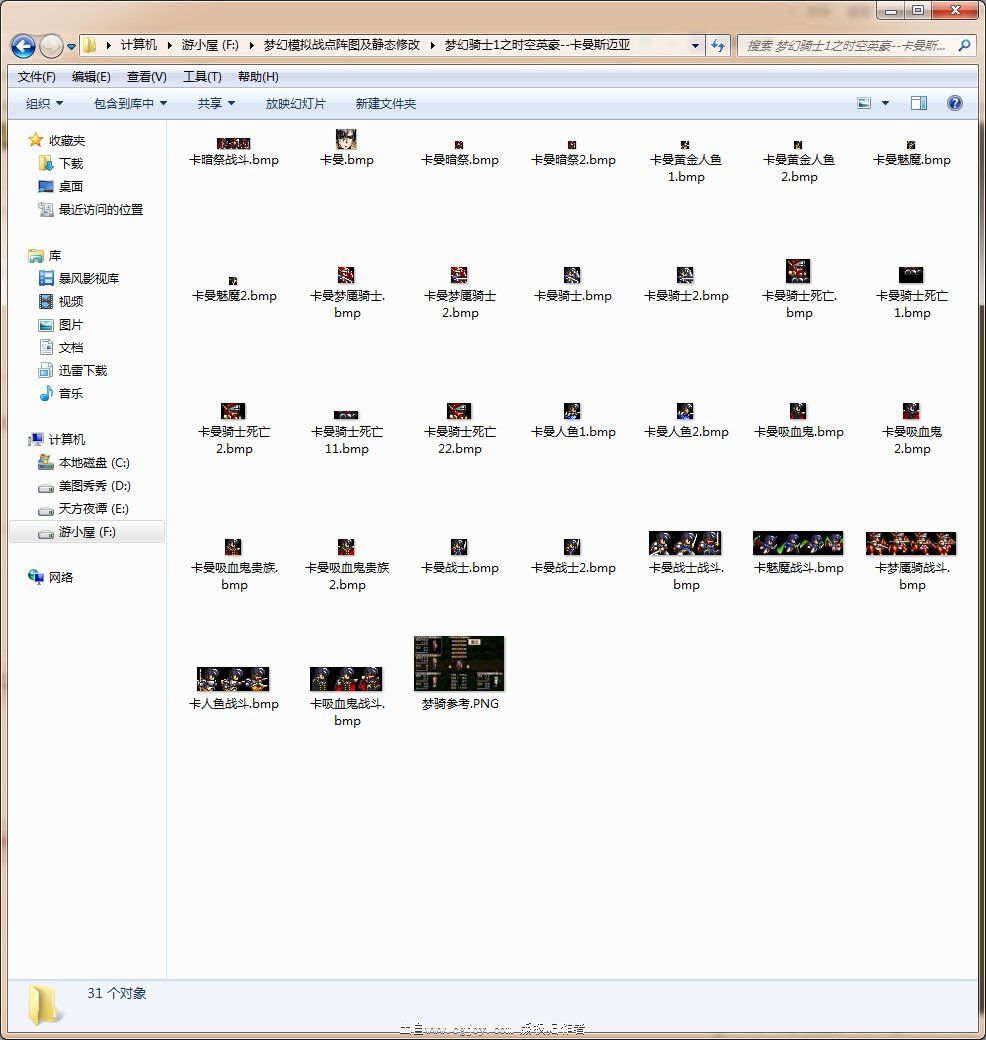Open the recent pages dropdown arrow
Screen dimensions: 986x1040
click(72, 46)
